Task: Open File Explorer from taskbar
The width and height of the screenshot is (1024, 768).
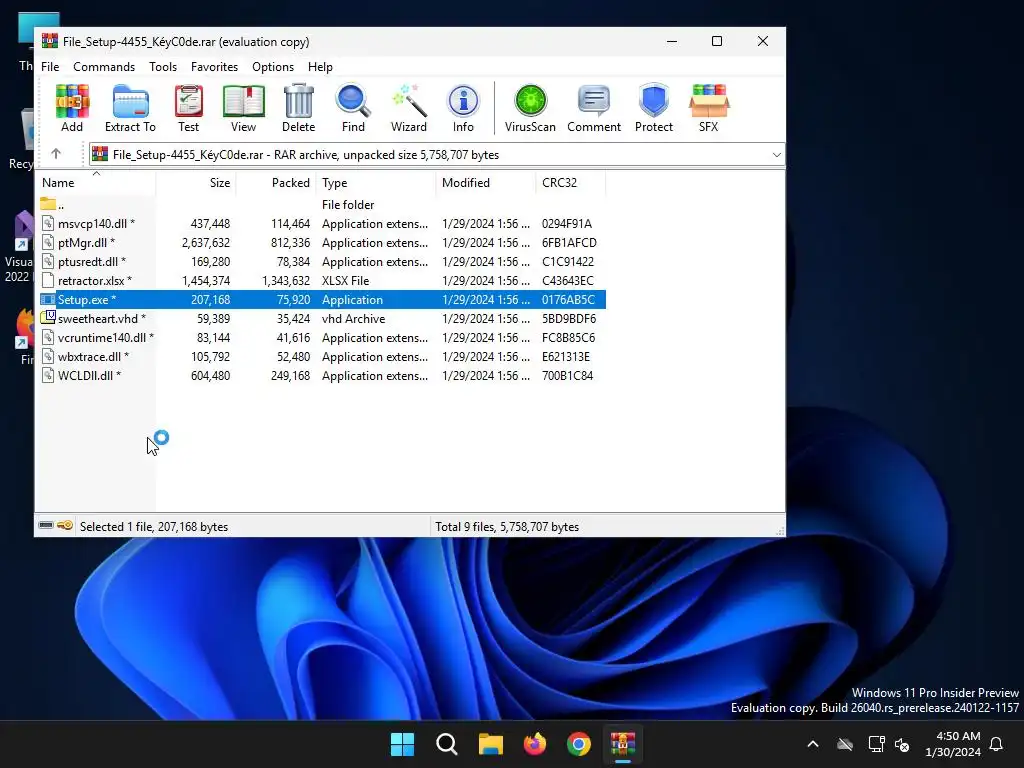Action: tap(490, 744)
